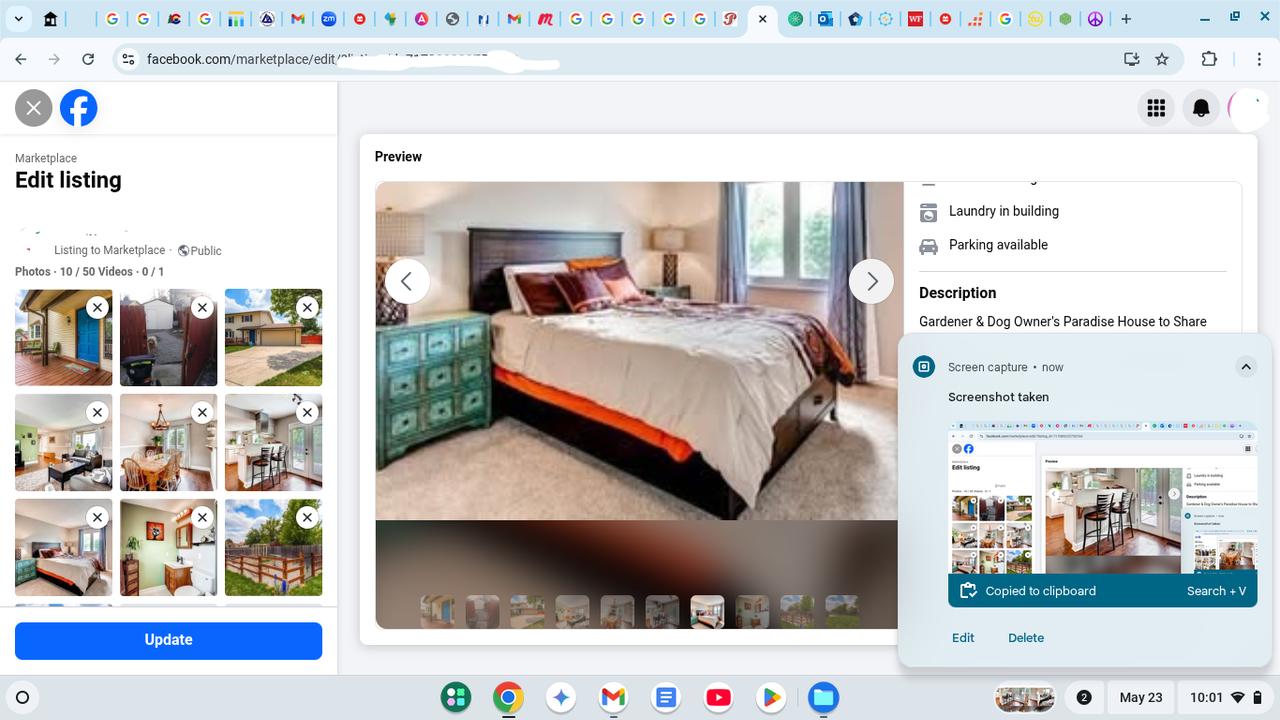The width and height of the screenshot is (1280, 720).
Task: Open Facebook notifications bell
Action: [1201, 108]
